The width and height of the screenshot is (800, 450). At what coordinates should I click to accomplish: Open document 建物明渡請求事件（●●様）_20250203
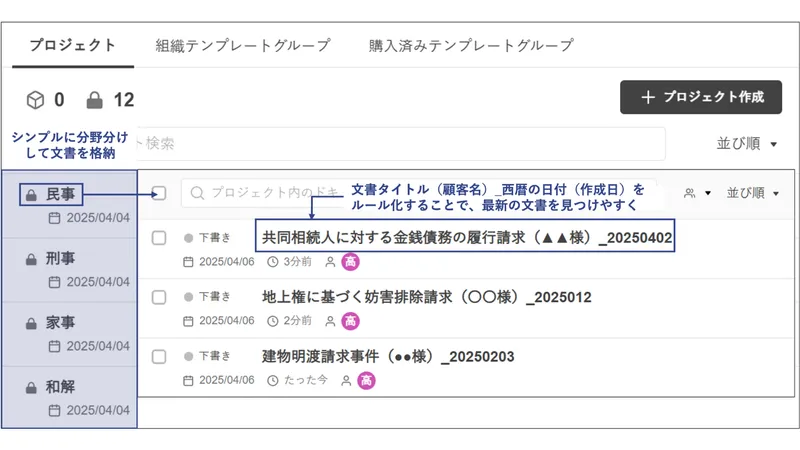coord(388,357)
